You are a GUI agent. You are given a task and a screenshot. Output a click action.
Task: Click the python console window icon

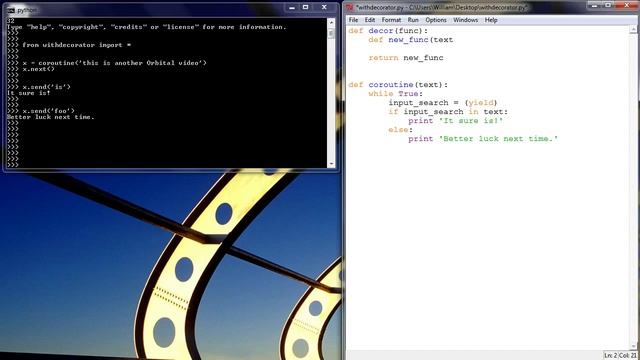click(11, 10)
